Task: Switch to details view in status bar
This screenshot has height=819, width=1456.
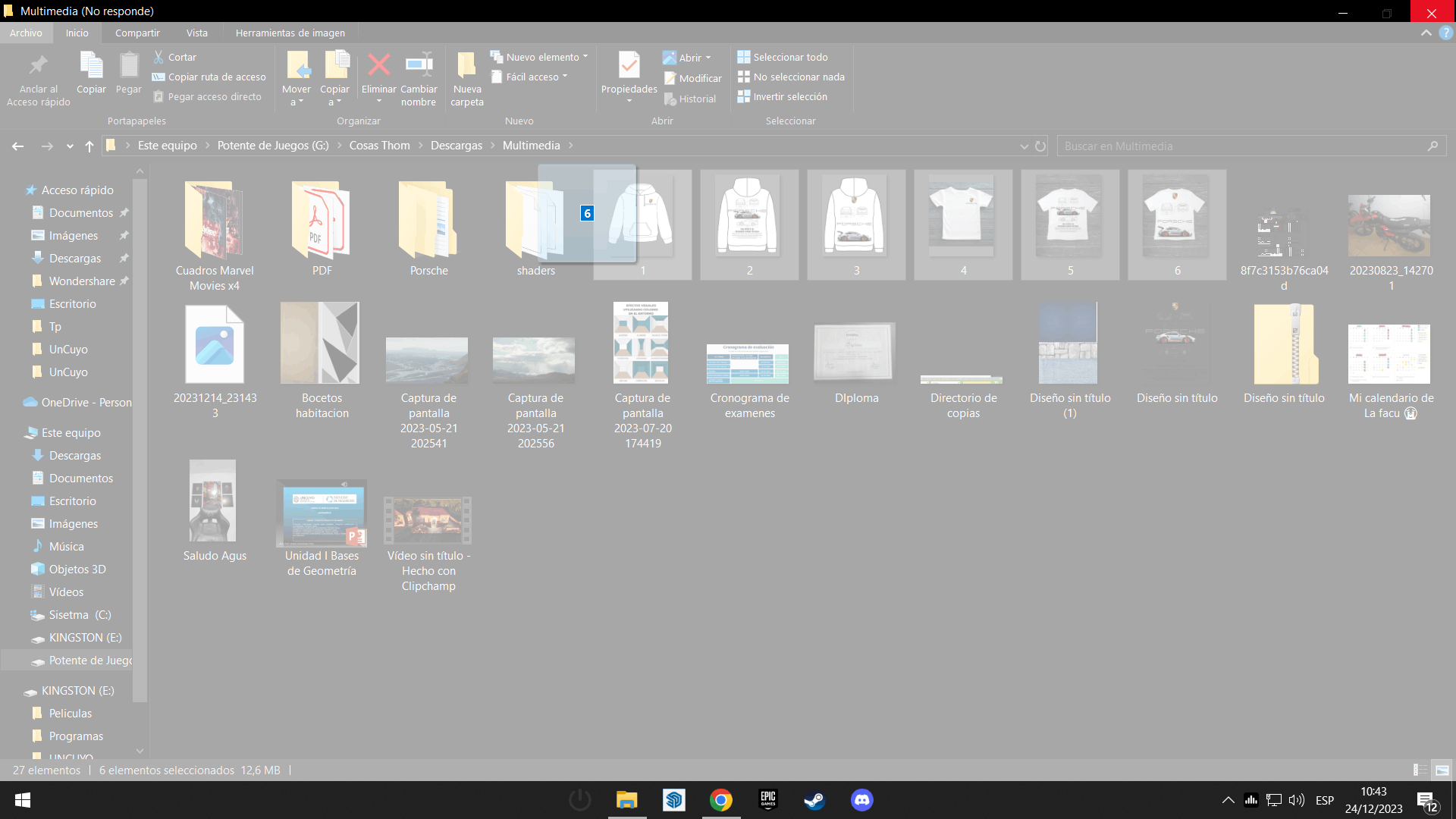Action: (1420, 770)
